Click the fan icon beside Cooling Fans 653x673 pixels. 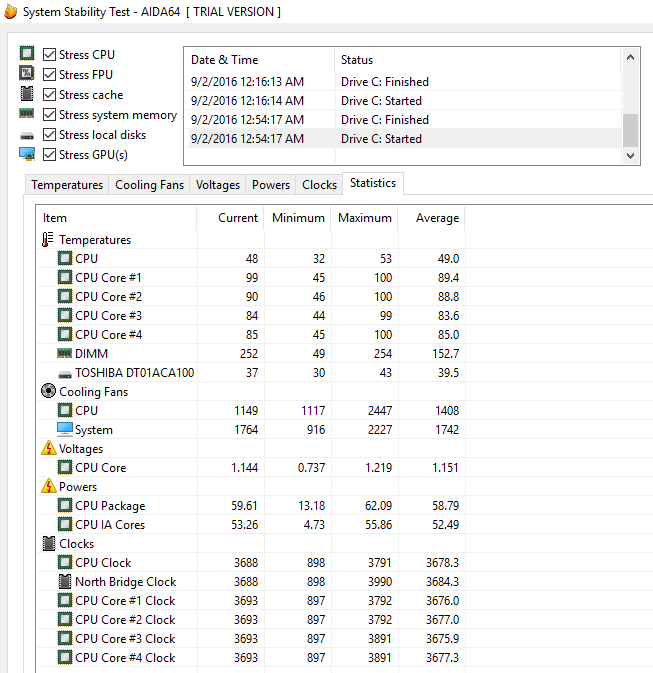[x=48, y=392]
